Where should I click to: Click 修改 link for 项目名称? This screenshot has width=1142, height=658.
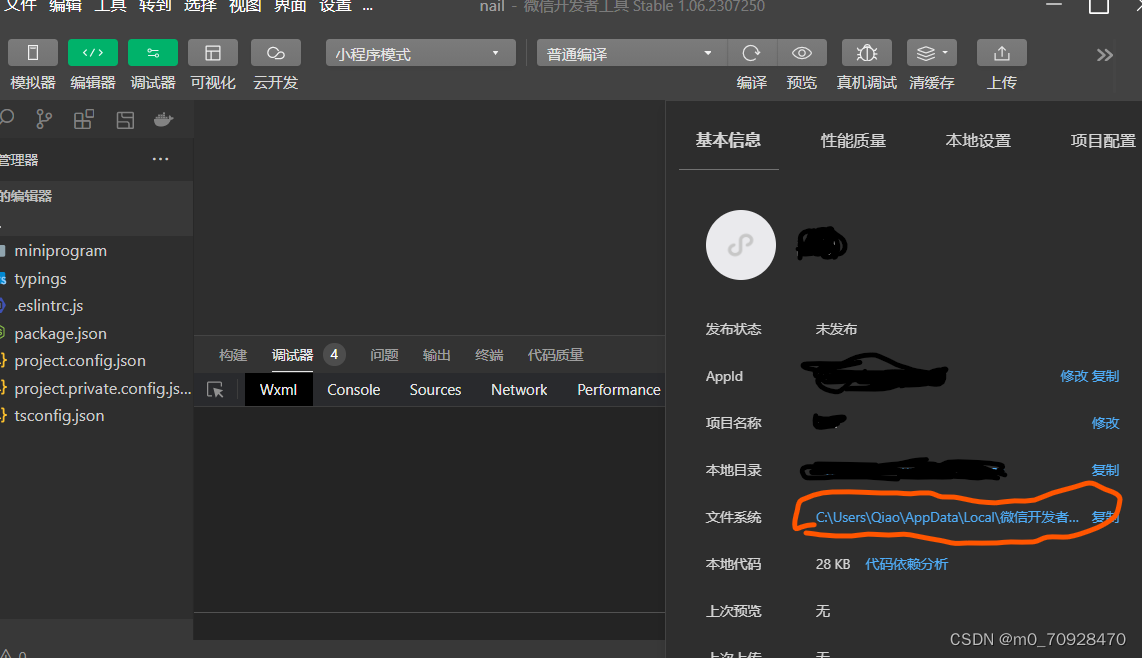coord(1105,423)
